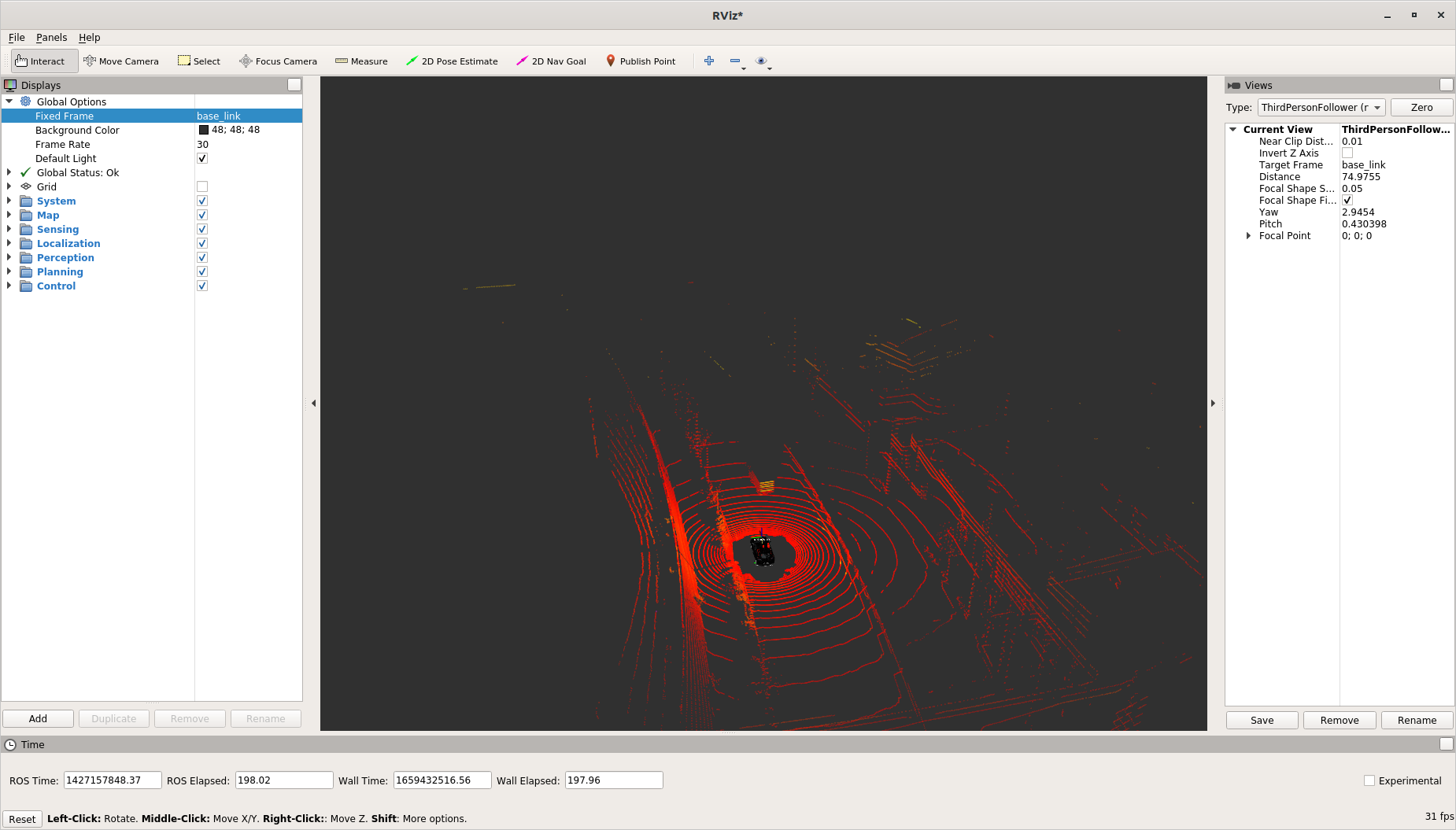
Task: Uncheck the Localization group checkbox
Action: [x=202, y=243]
